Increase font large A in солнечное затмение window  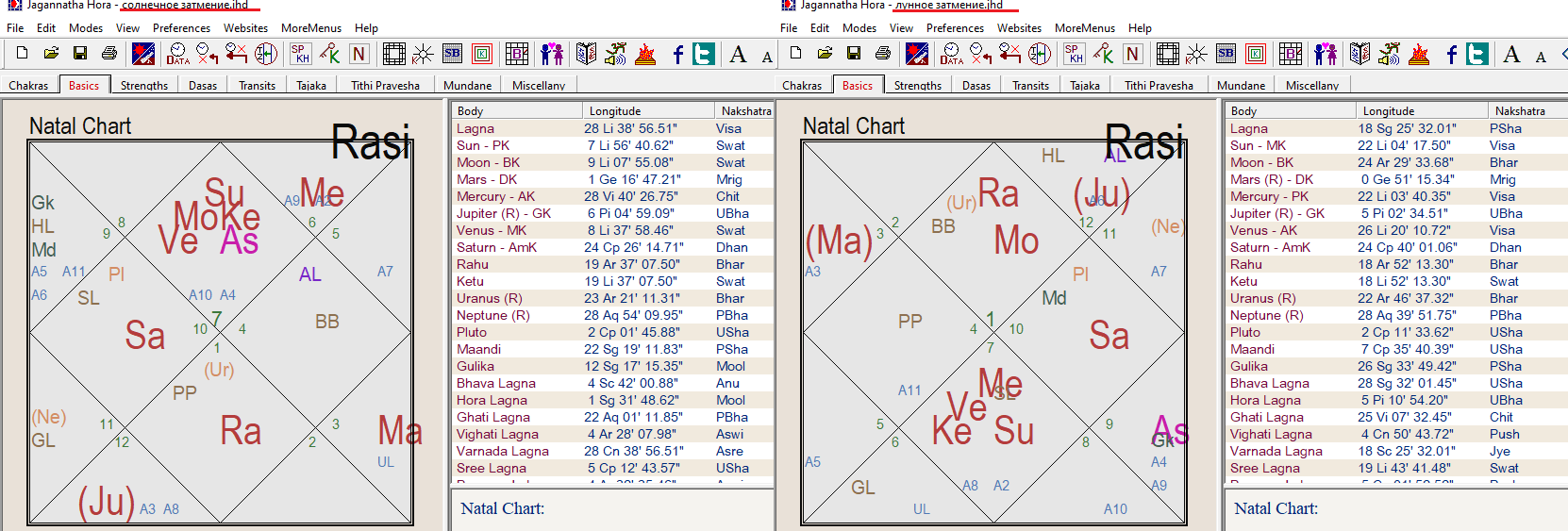(738, 54)
